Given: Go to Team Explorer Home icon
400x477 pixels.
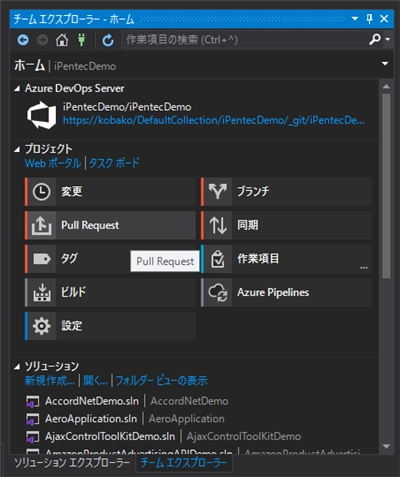Looking at the screenshot, I should pos(62,40).
